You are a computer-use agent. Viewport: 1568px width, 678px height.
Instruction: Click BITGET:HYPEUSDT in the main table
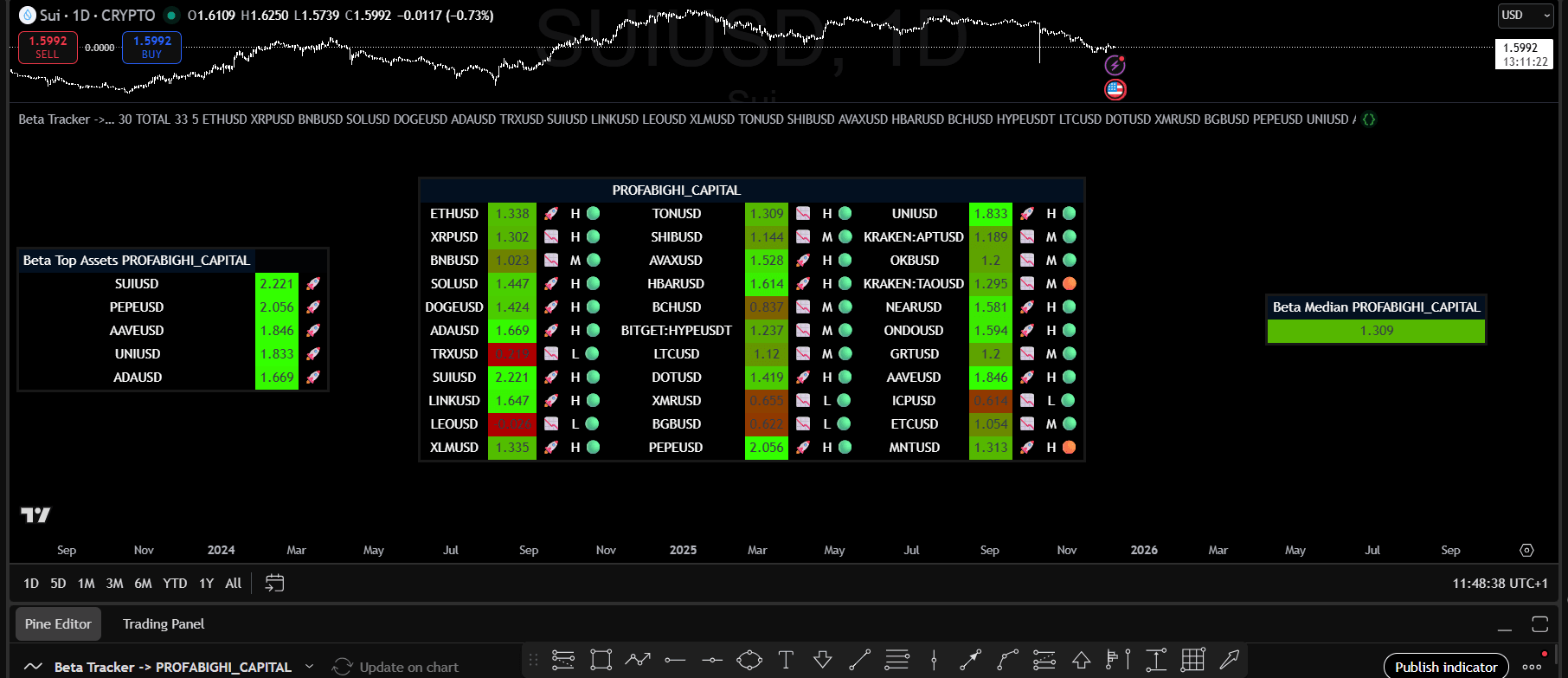tap(677, 331)
